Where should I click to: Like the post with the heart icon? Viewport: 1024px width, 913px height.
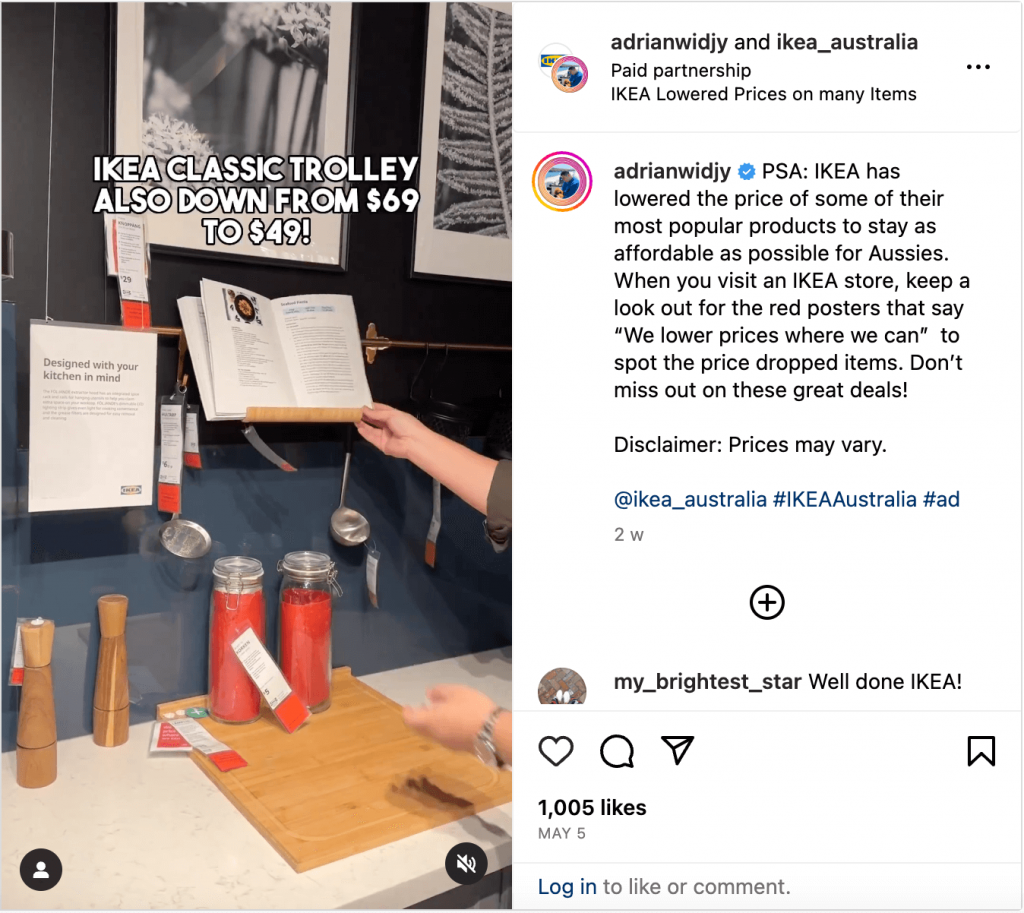(556, 750)
